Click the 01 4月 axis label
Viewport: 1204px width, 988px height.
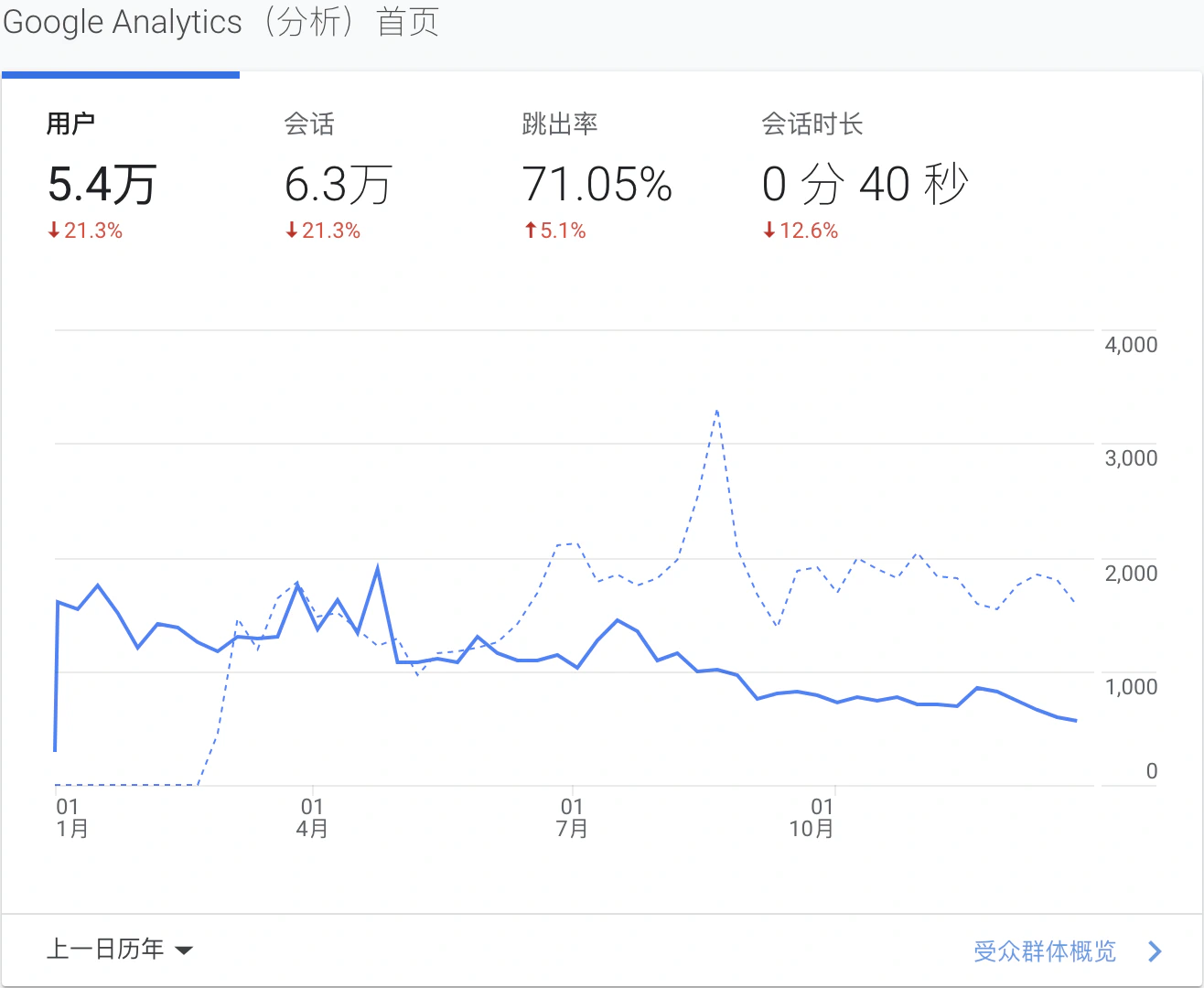click(312, 818)
